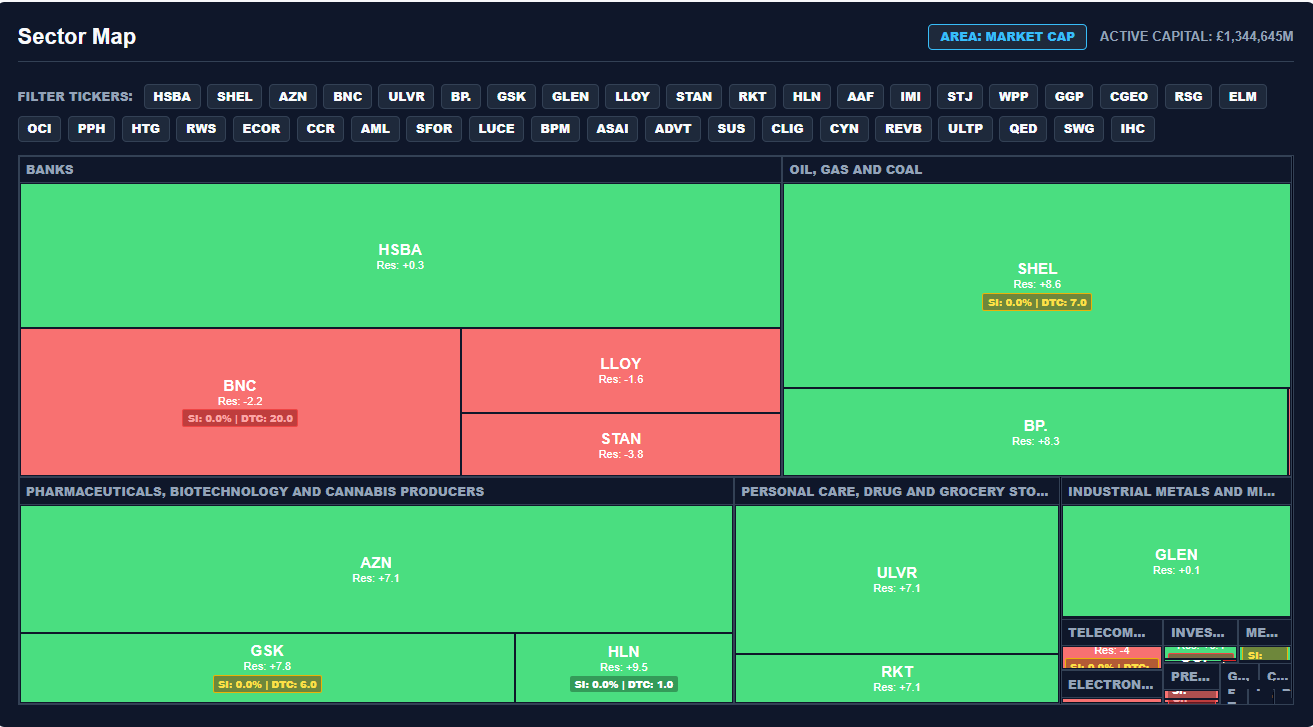Choose the AAF ticker filter
The width and height of the screenshot is (1313, 727).
pyautogui.click(x=860, y=97)
